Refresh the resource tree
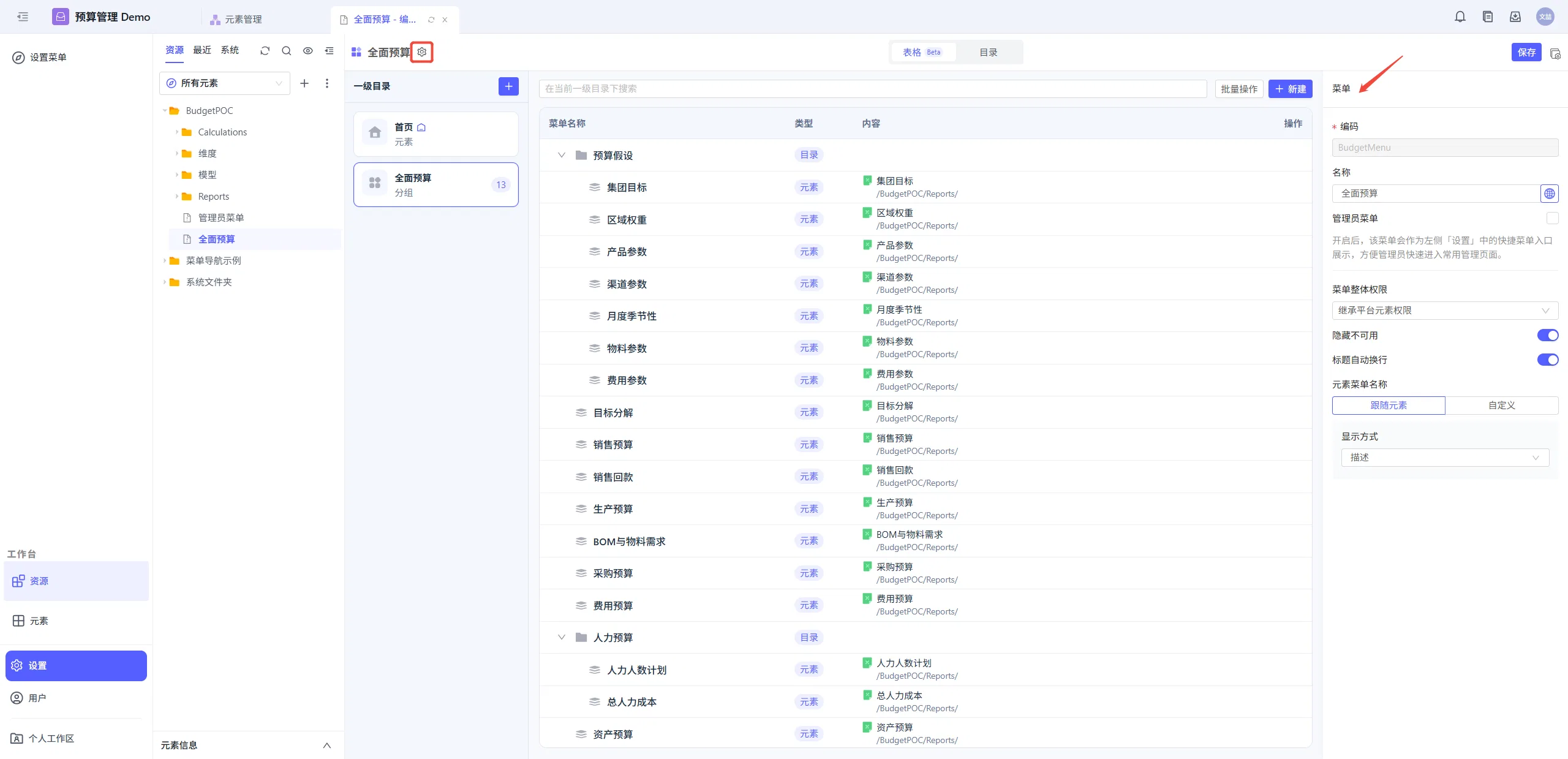The width and height of the screenshot is (1568, 759). tap(265, 51)
